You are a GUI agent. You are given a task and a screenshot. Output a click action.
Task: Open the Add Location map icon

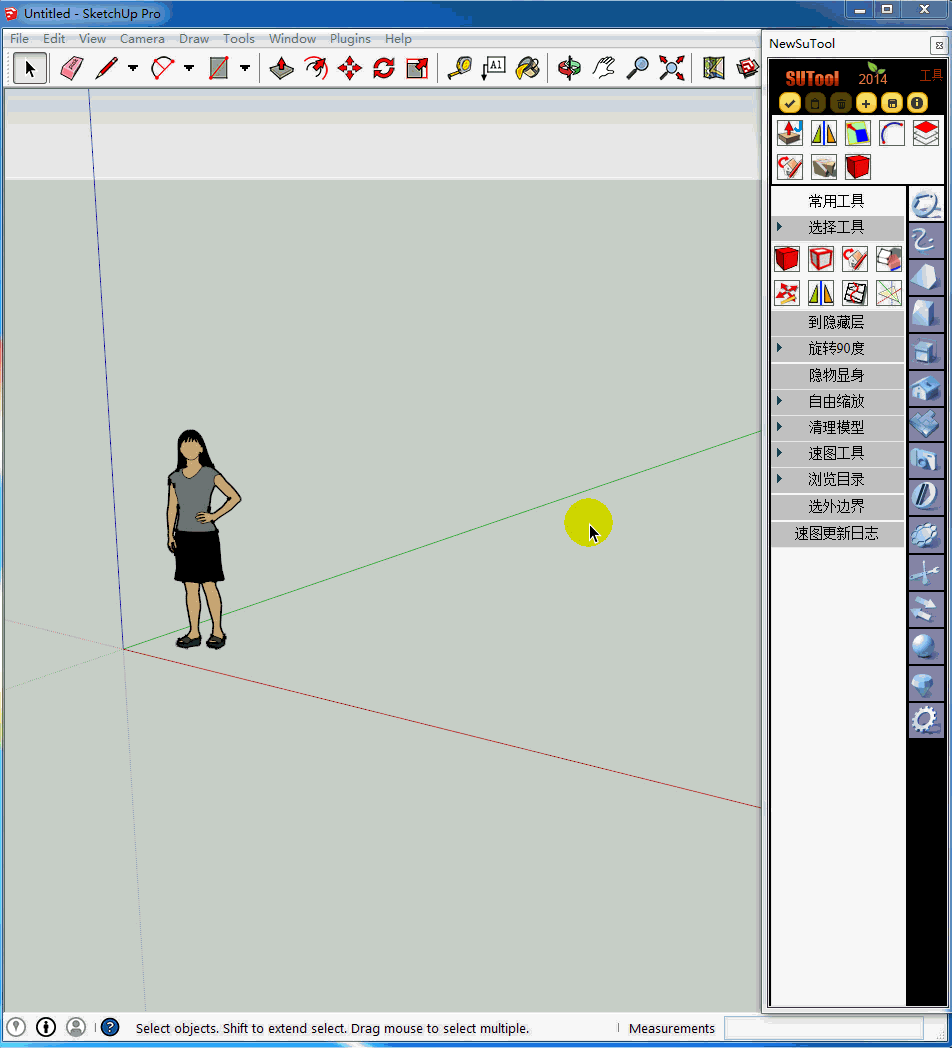coord(713,68)
